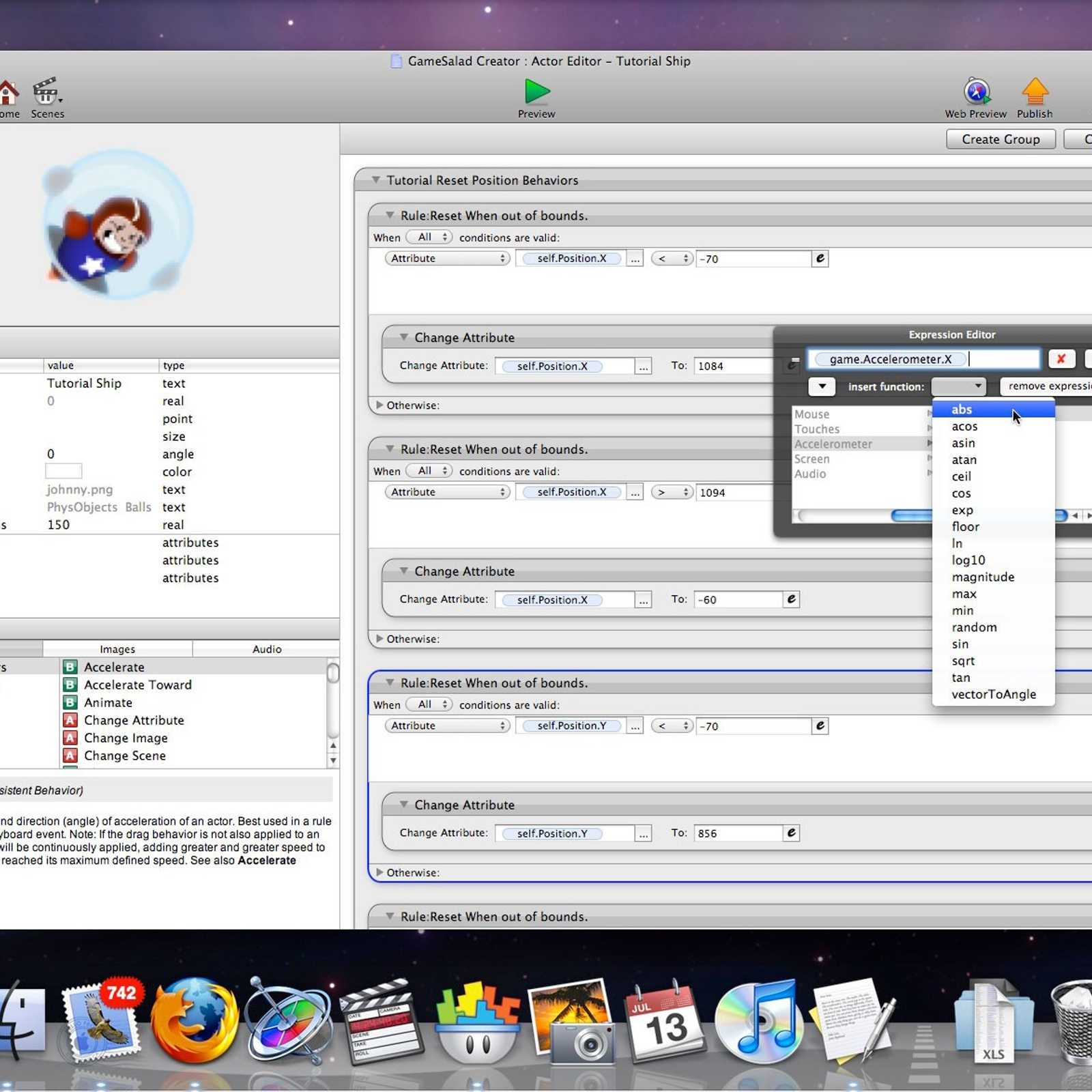Choose sqrt in the function menu

993,661
